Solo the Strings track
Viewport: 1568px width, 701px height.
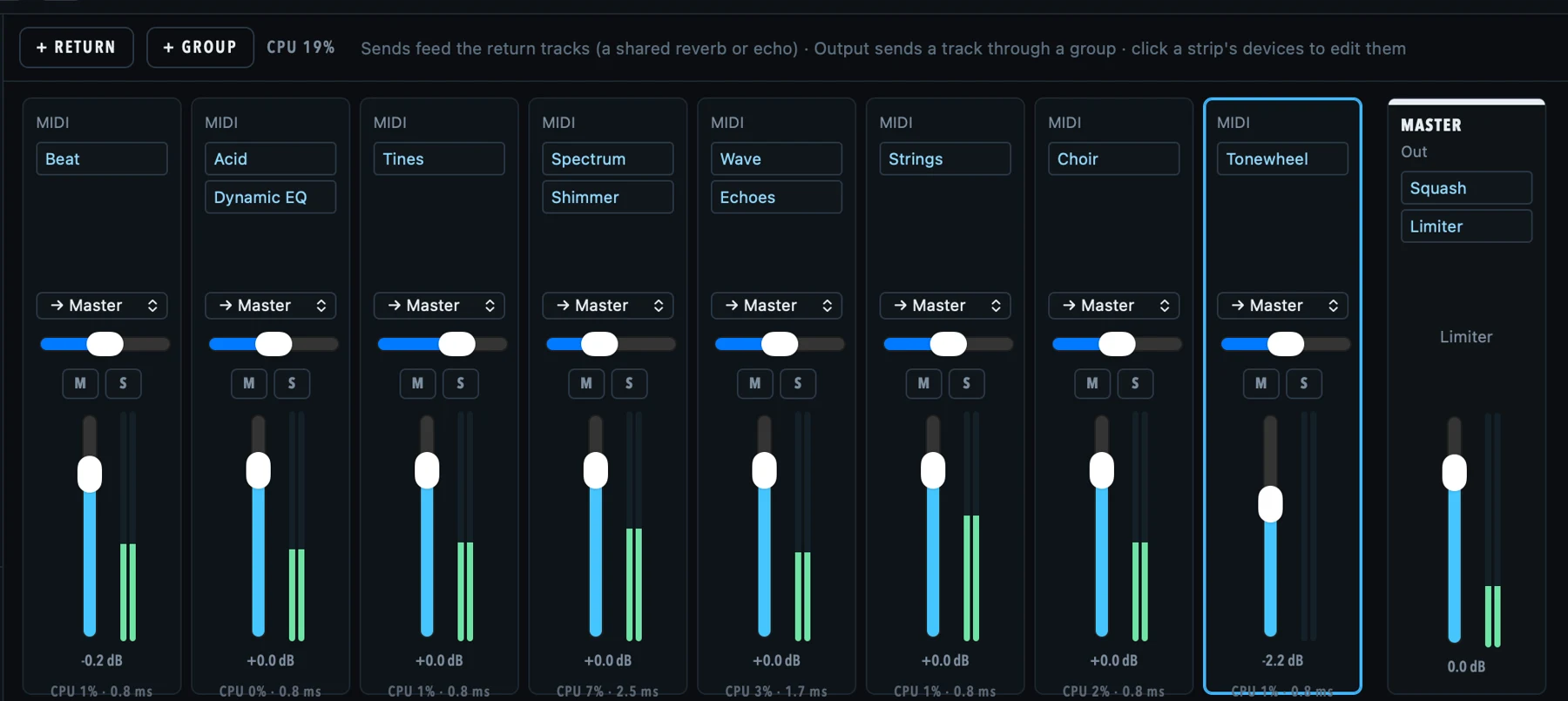(x=966, y=383)
